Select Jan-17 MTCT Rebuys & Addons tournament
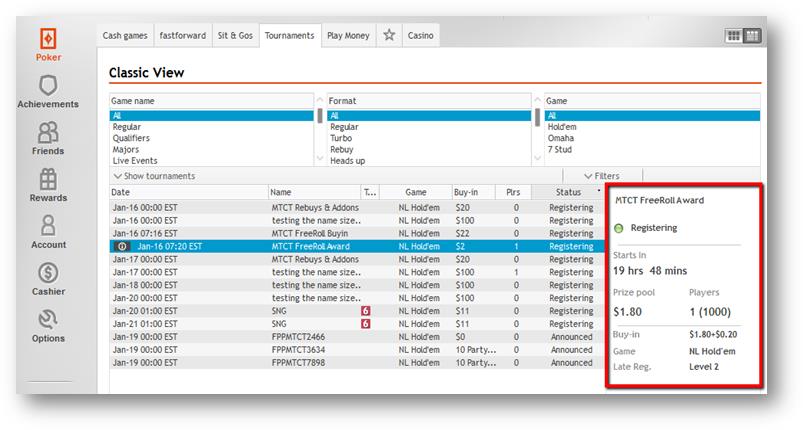The image size is (803, 430). coord(357,259)
